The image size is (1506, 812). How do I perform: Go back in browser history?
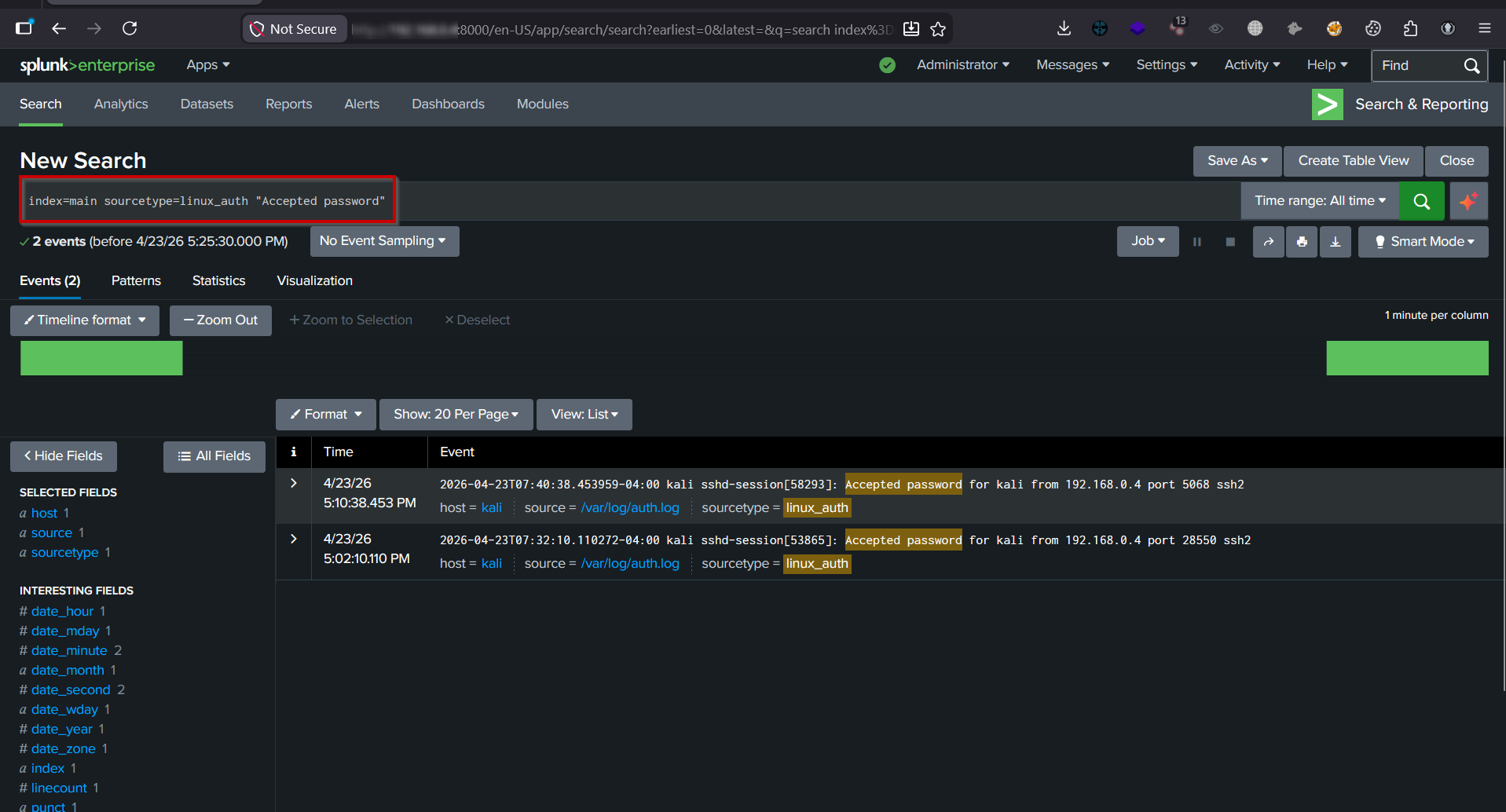coord(59,28)
